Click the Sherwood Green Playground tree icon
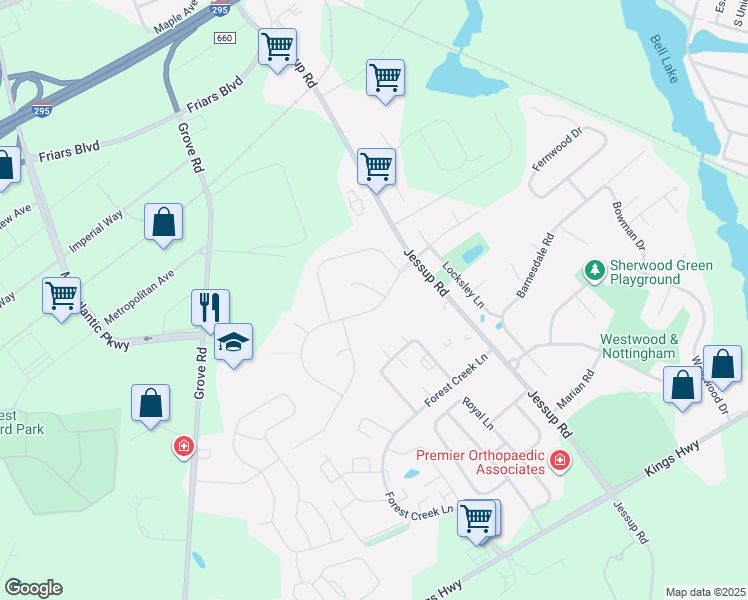748x600 pixels. pyautogui.click(x=595, y=271)
